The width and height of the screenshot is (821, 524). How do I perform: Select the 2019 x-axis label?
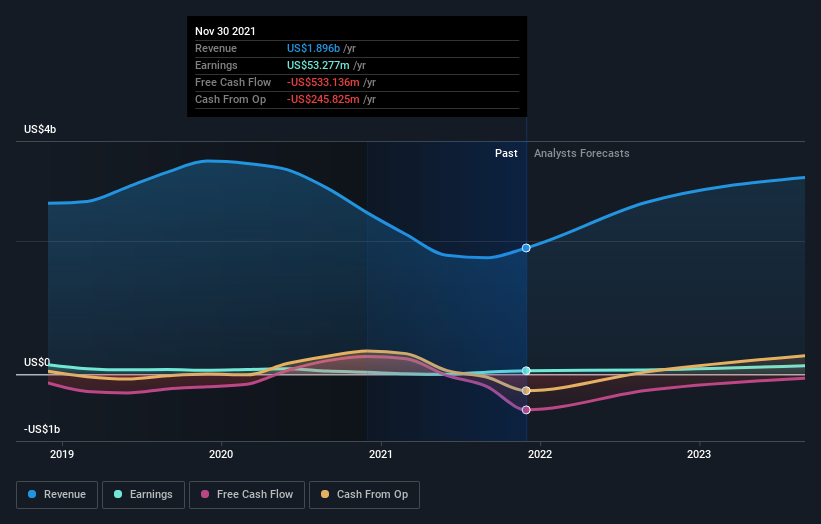pos(62,454)
